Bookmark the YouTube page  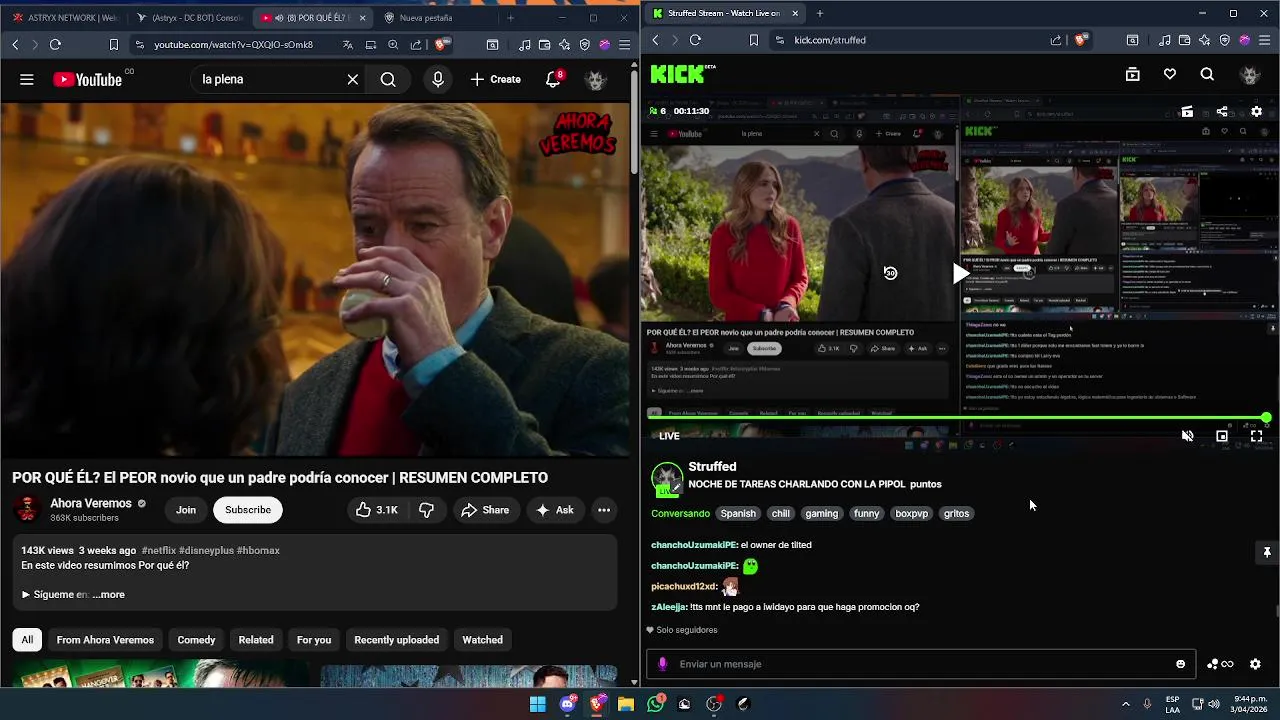point(113,44)
